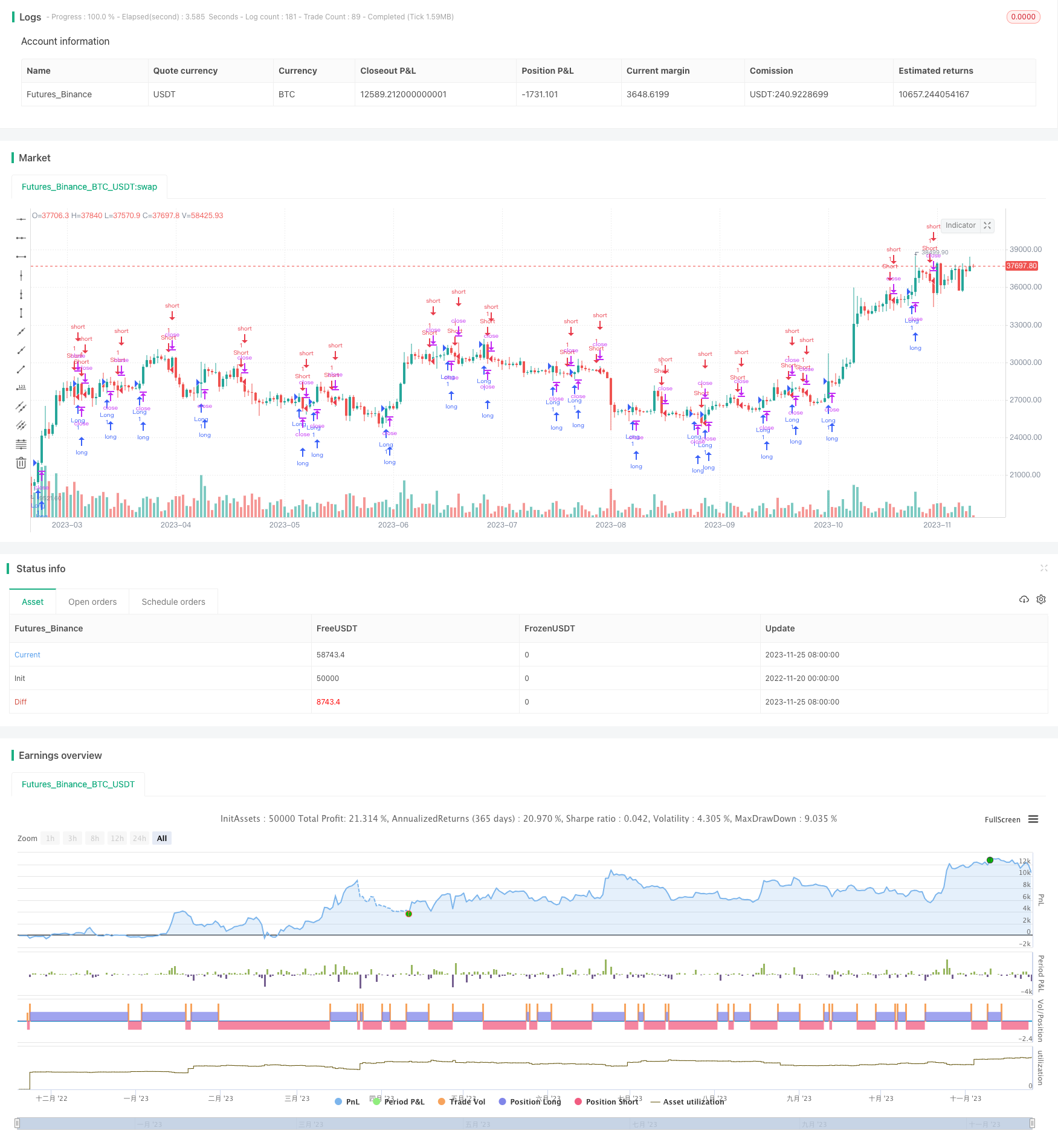
Task: Toggle the Period P&L series in the legend
Action: click(399, 1101)
